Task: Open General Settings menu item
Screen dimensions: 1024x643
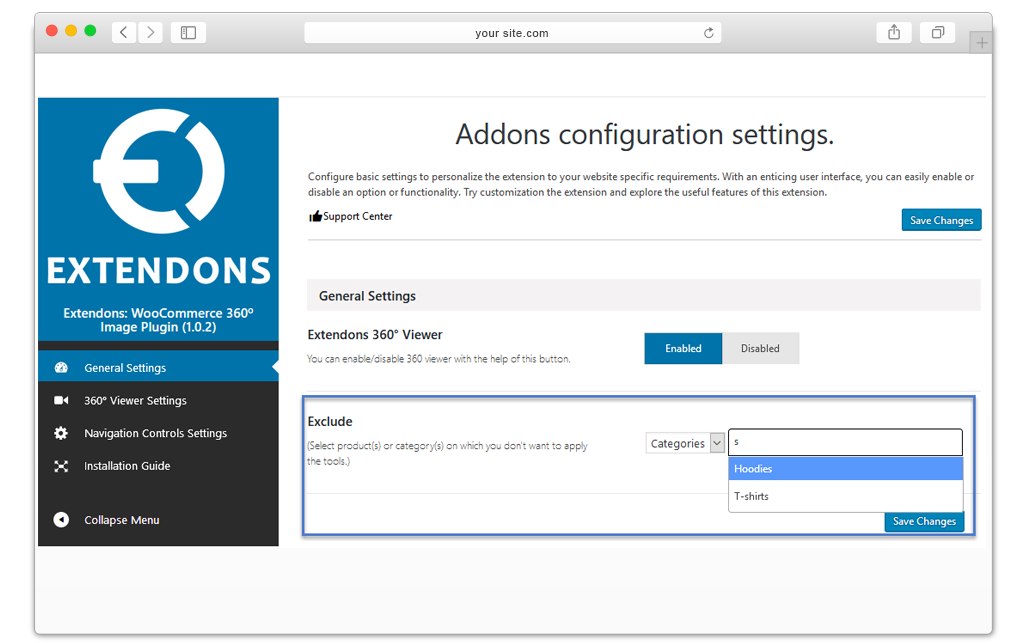Action: [158, 368]
